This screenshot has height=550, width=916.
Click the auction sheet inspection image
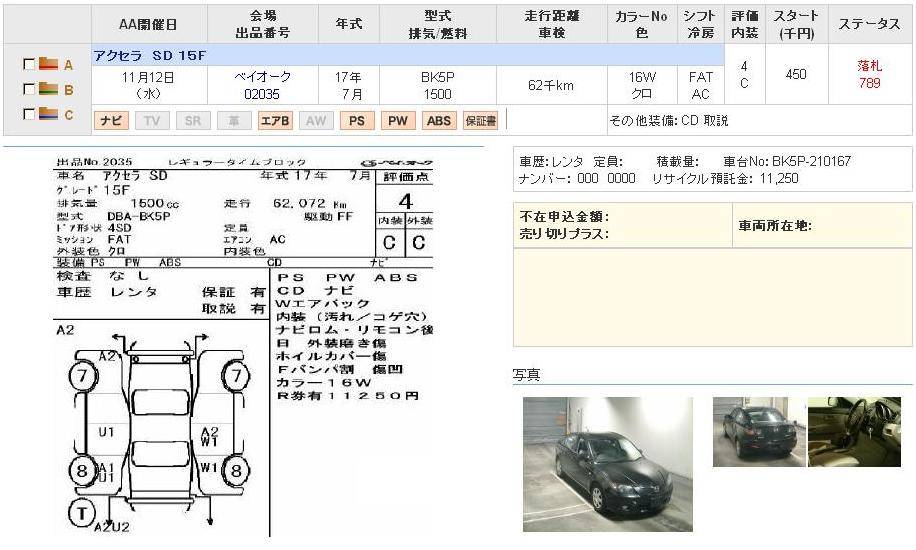point(244,346)
